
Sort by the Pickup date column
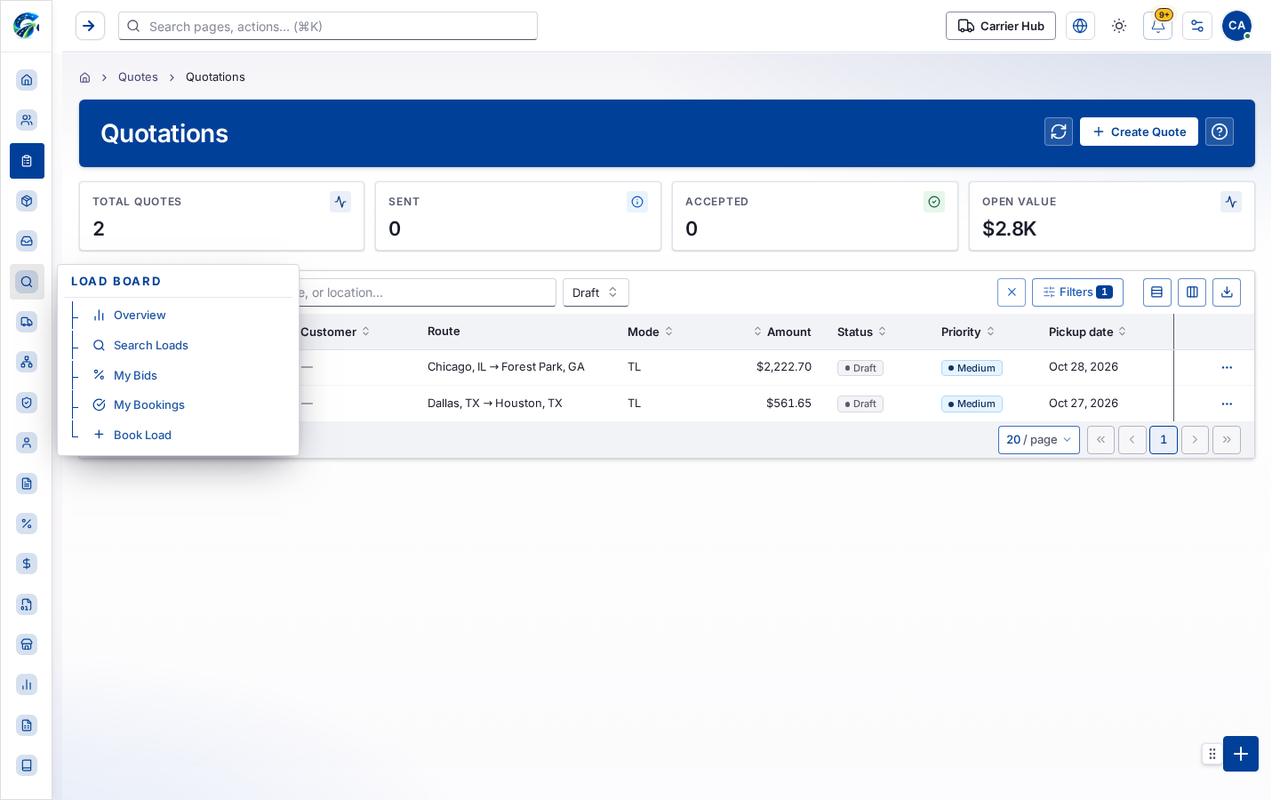point(1088,332)
